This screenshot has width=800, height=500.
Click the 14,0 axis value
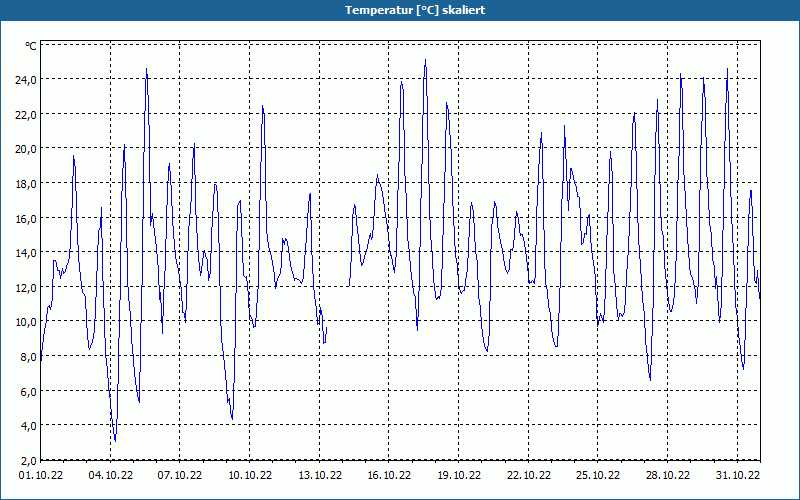(x=26, y=253)
